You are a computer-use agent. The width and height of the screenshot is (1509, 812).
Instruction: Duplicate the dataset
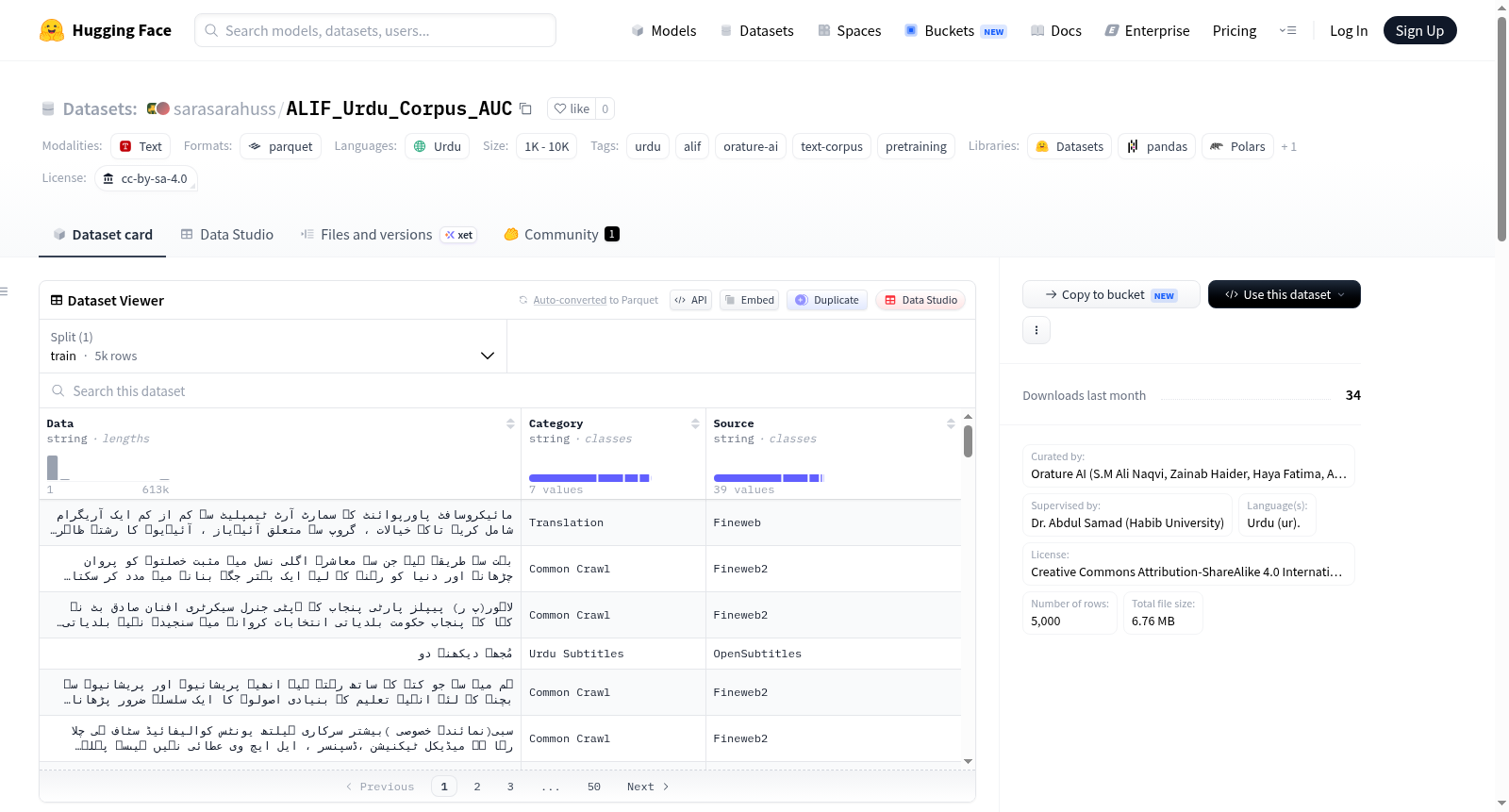[x=827, y=300]
